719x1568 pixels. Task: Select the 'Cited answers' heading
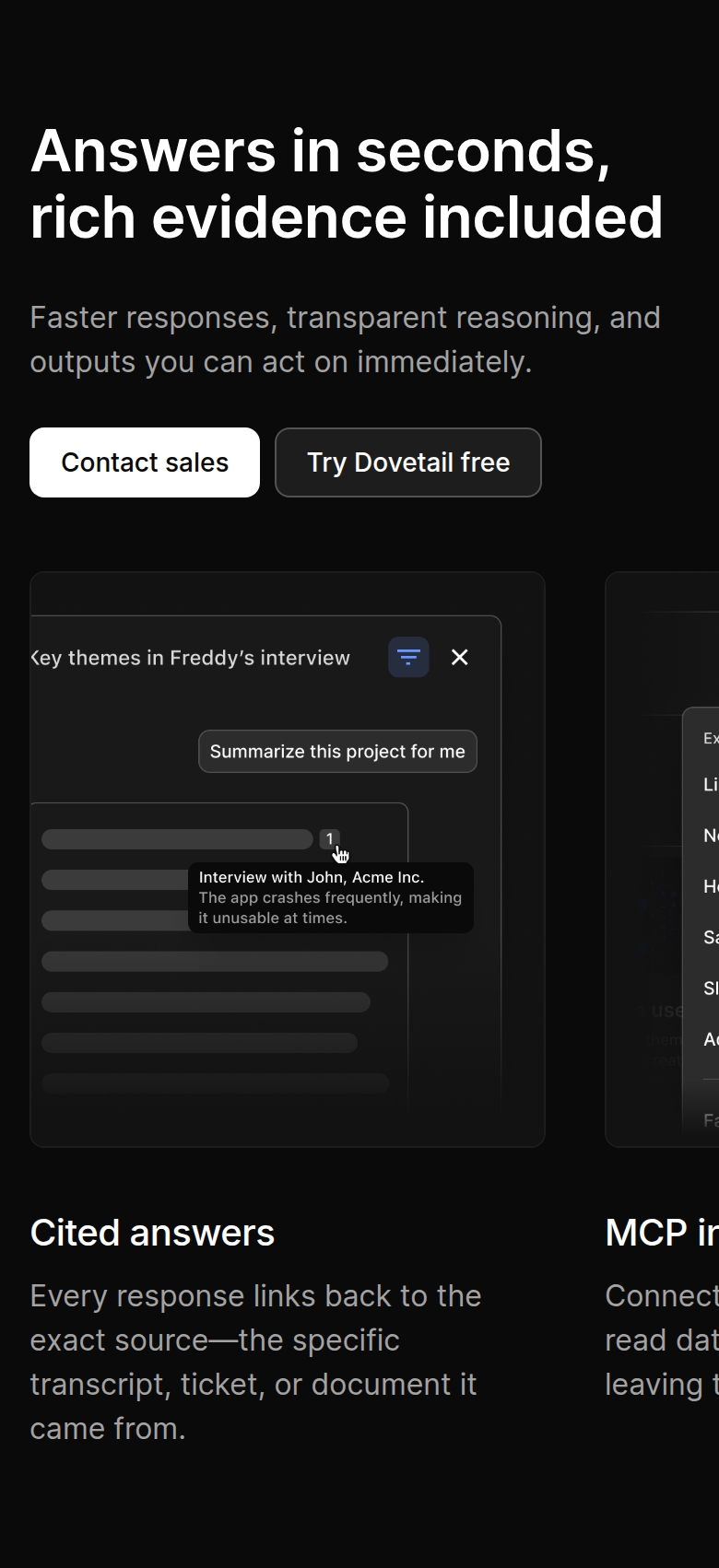point(152,1233)
